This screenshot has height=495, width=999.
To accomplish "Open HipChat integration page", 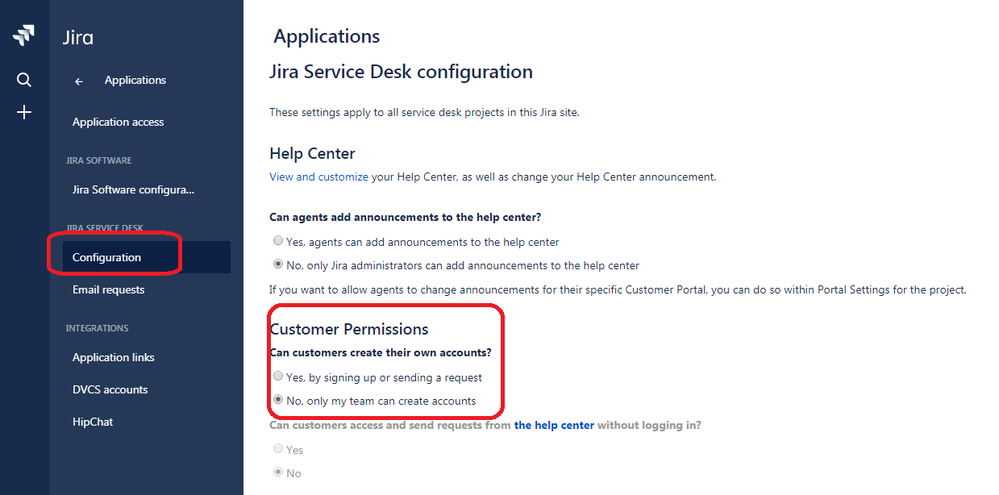I will pos(92,422).
